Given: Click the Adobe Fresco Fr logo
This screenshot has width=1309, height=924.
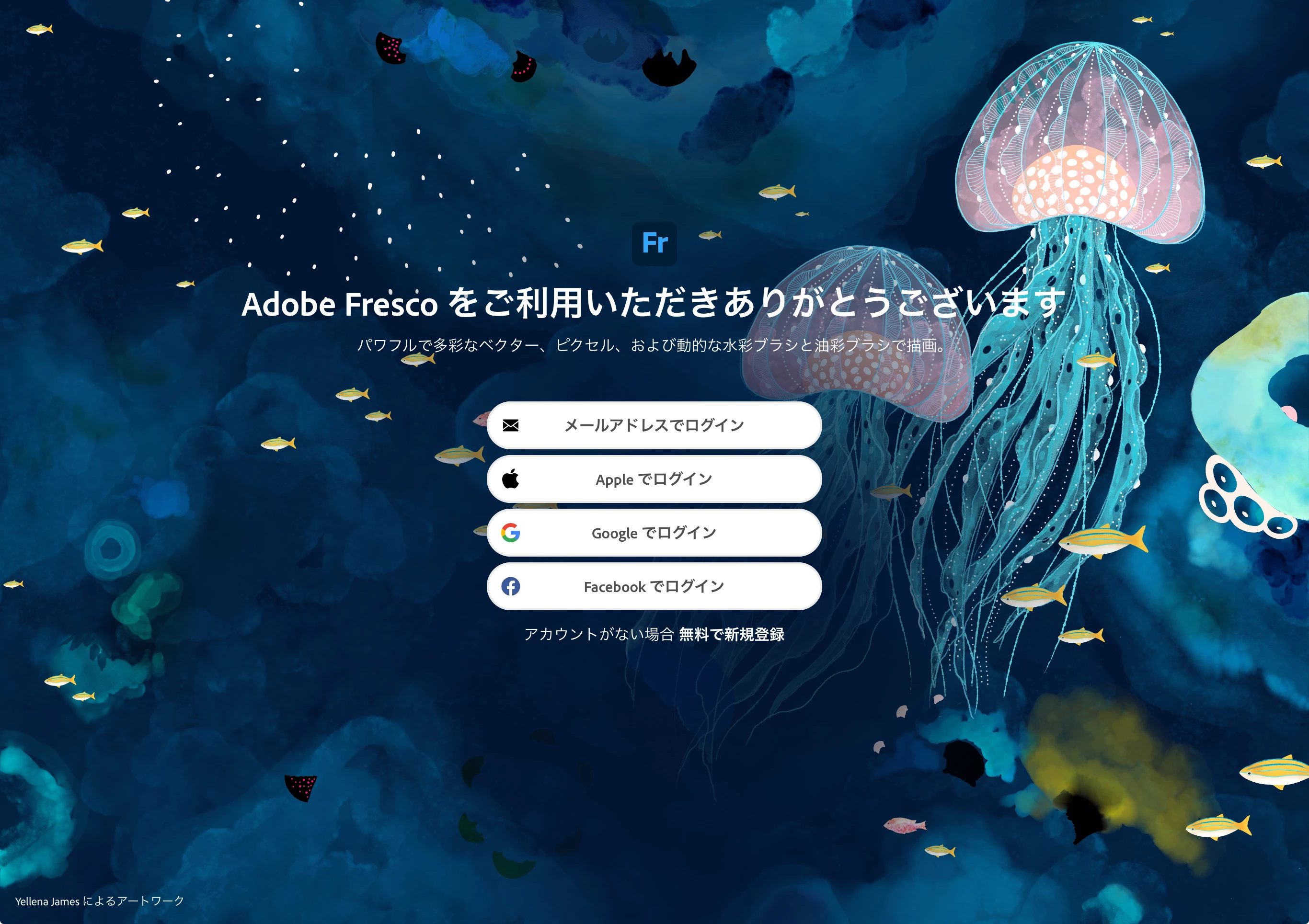Looking at the screenshot, I should click(x=654, y=243).
